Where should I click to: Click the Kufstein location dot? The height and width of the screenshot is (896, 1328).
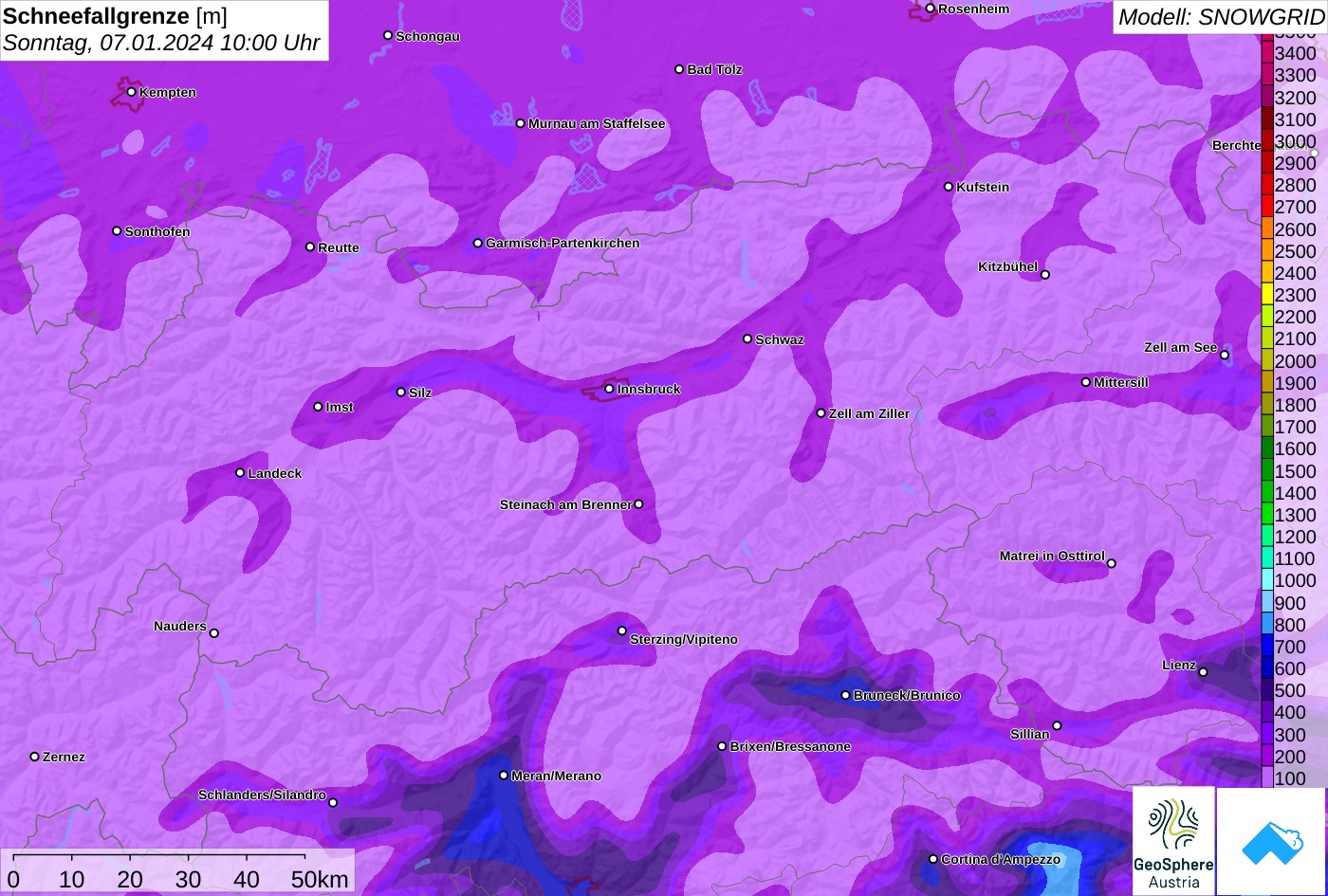pos(949,187)
